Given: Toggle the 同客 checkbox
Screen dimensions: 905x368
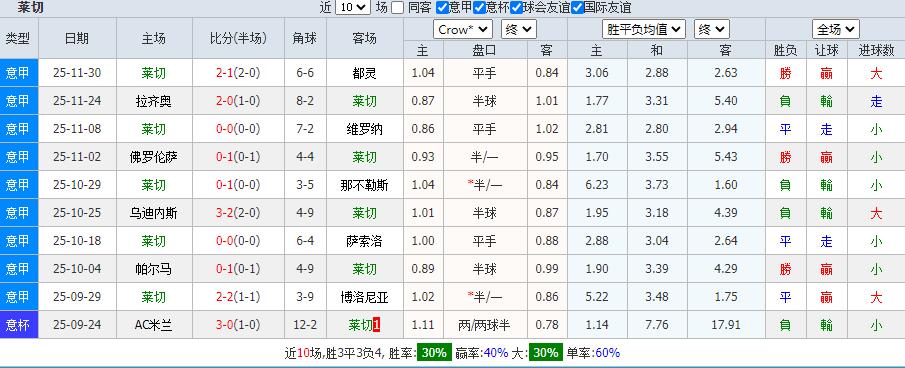Looking at the screenshot, I should point(398,7).
